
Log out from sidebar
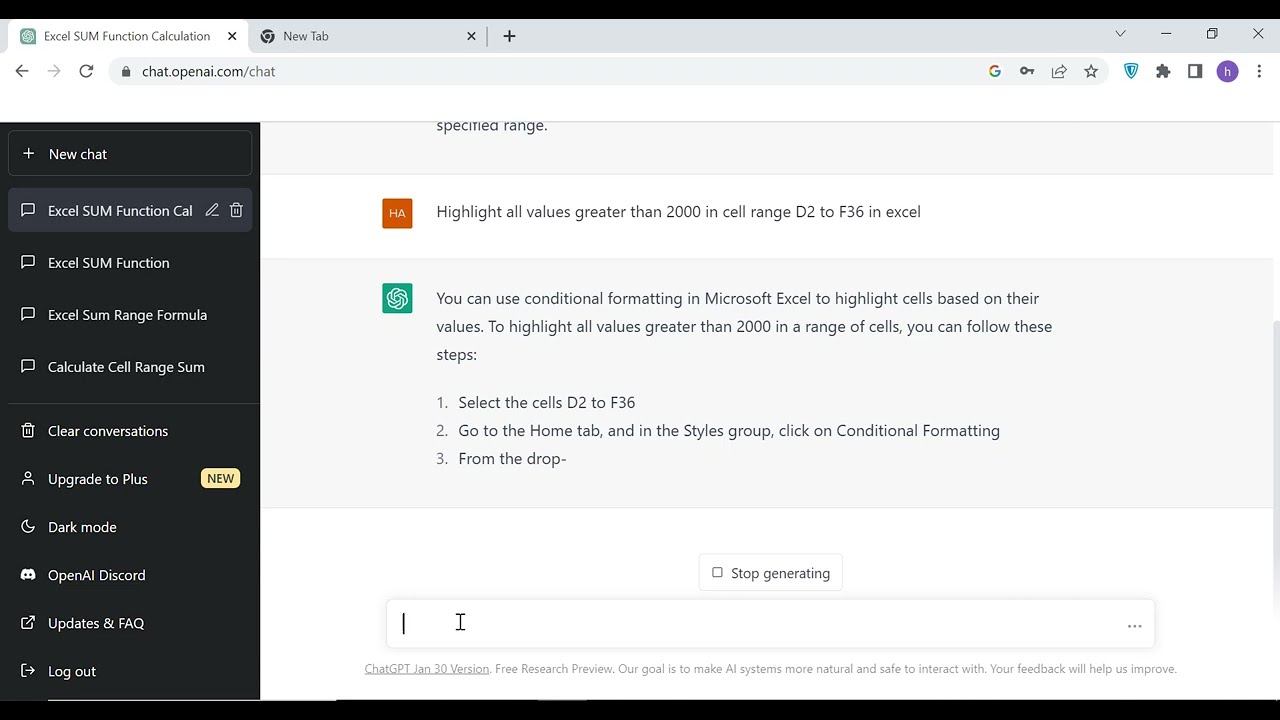pos(130,671)
